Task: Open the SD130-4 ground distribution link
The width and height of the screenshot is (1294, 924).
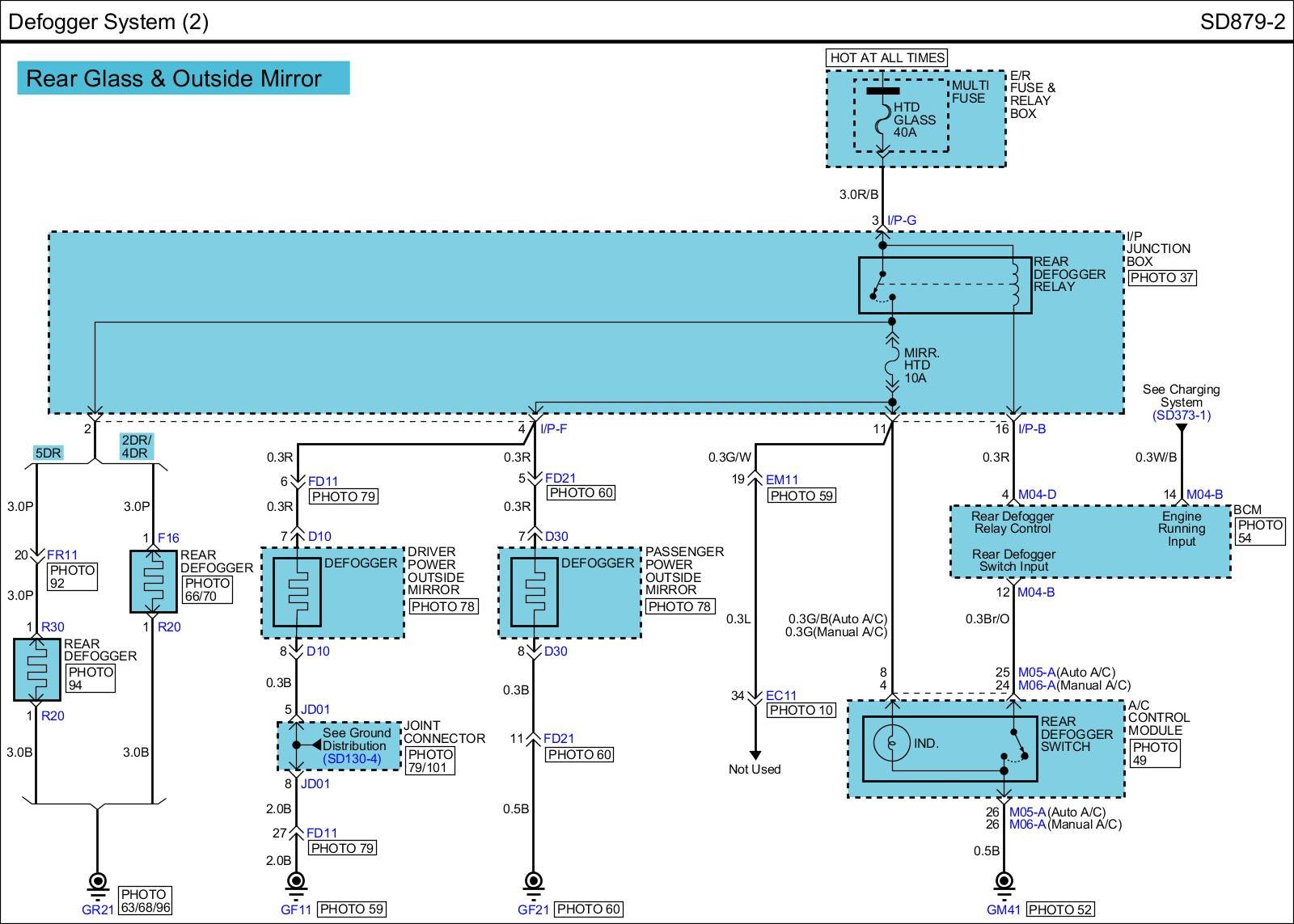Action: pos(352,758)
